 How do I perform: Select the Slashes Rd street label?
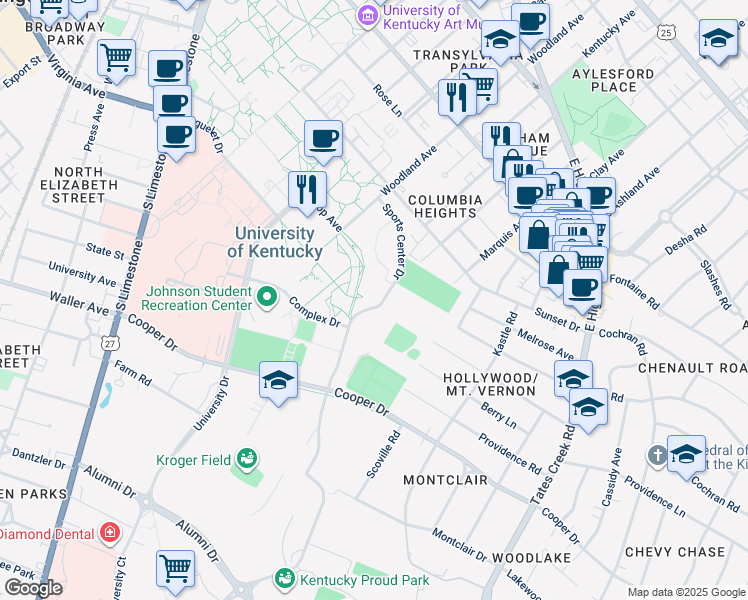click(716, 285)
